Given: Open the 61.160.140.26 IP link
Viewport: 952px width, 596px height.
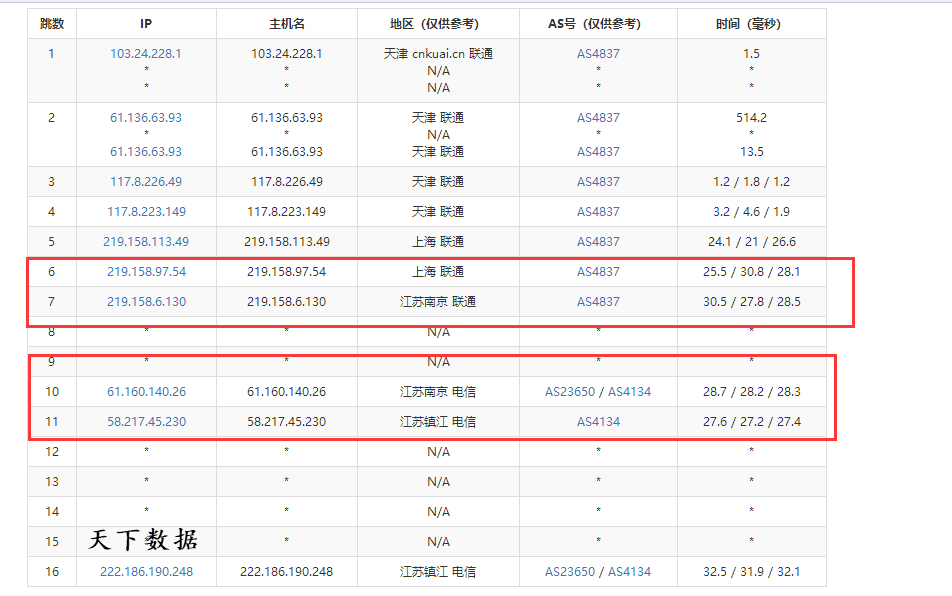Looking at the screenshot, I should (146, 392).
